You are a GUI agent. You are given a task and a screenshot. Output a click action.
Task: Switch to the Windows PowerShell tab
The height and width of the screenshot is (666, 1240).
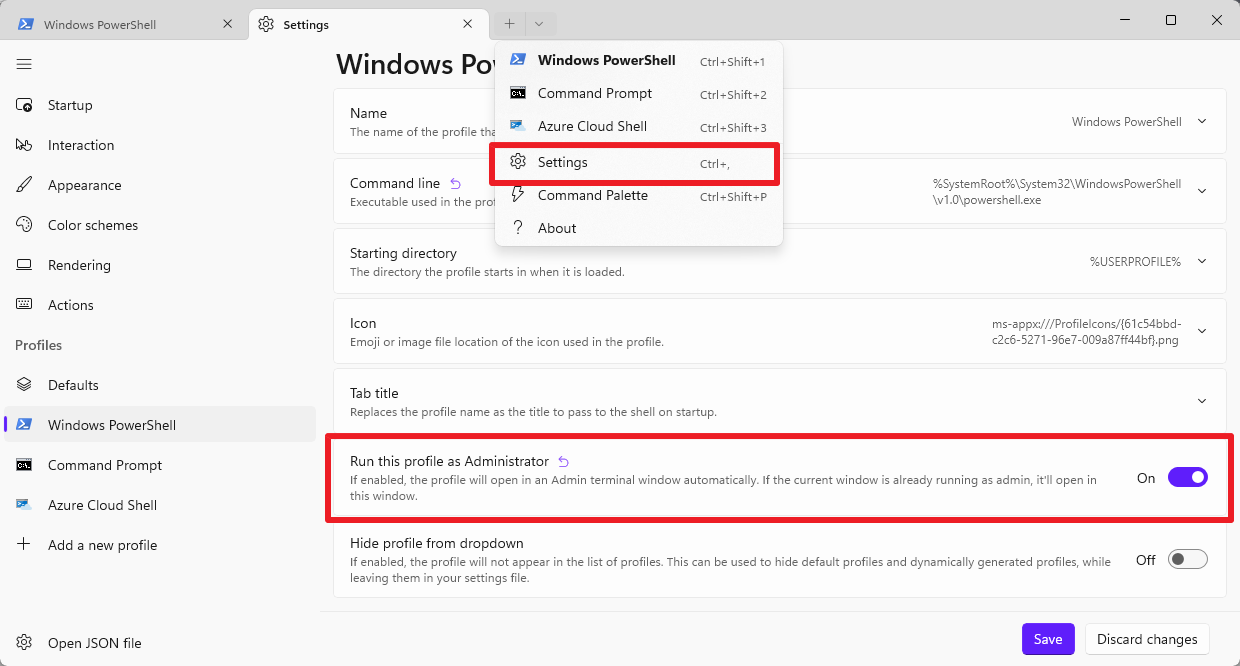coord(120,23)
